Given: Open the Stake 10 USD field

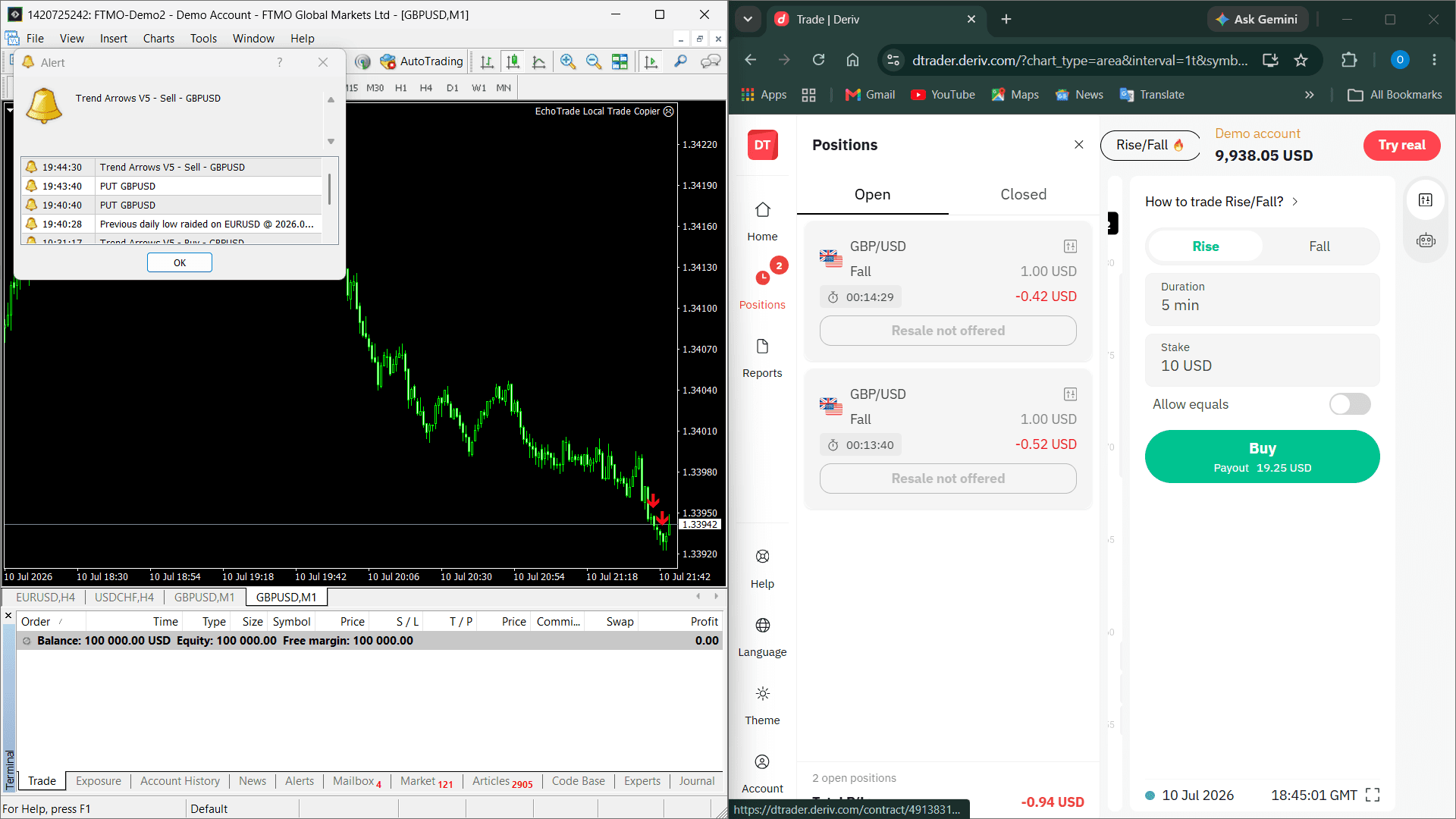Looking at the screenshot, I should pyautogui.click(x=1262, y=359).
